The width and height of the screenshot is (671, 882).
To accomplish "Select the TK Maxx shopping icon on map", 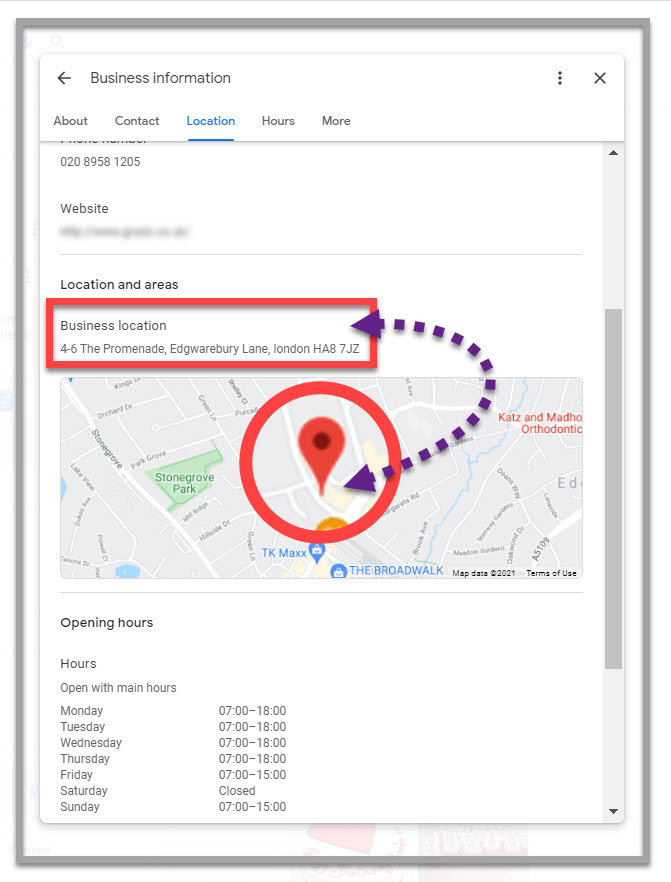I will tap(317, 551).
